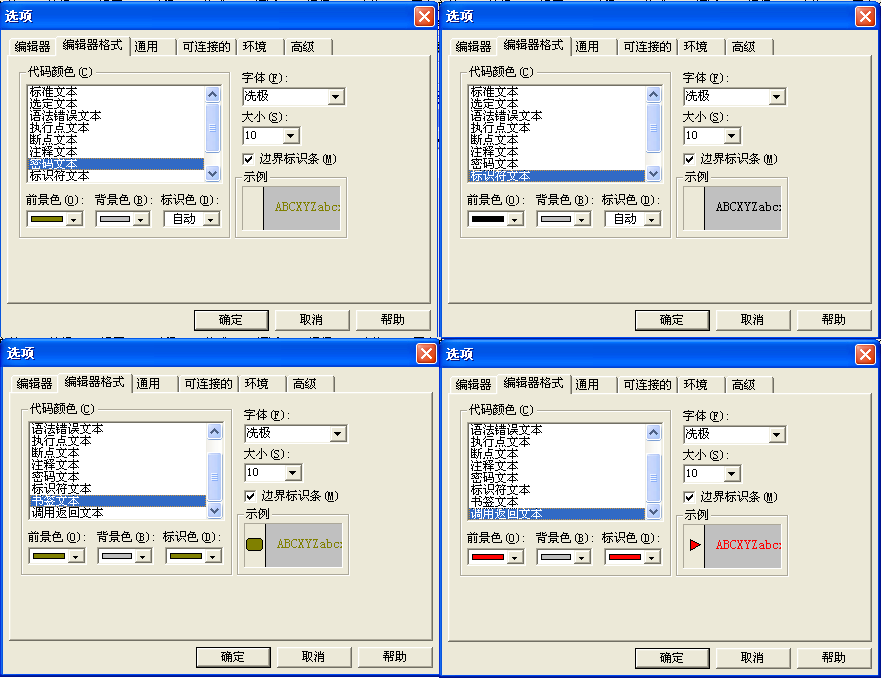
Task: Close the dialog where 书签文本 is highlighted
Action: pos(426,353)
